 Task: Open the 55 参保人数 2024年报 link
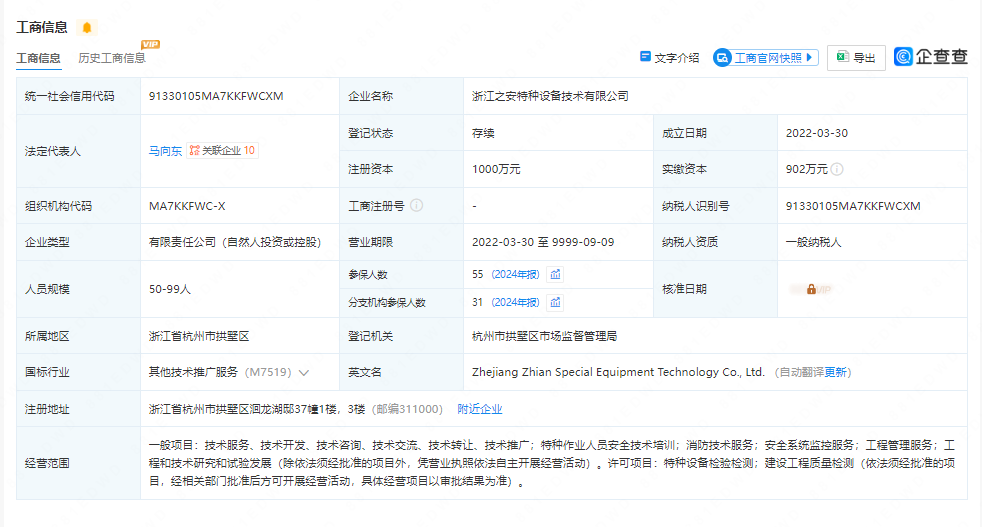[x=515, y=274]
